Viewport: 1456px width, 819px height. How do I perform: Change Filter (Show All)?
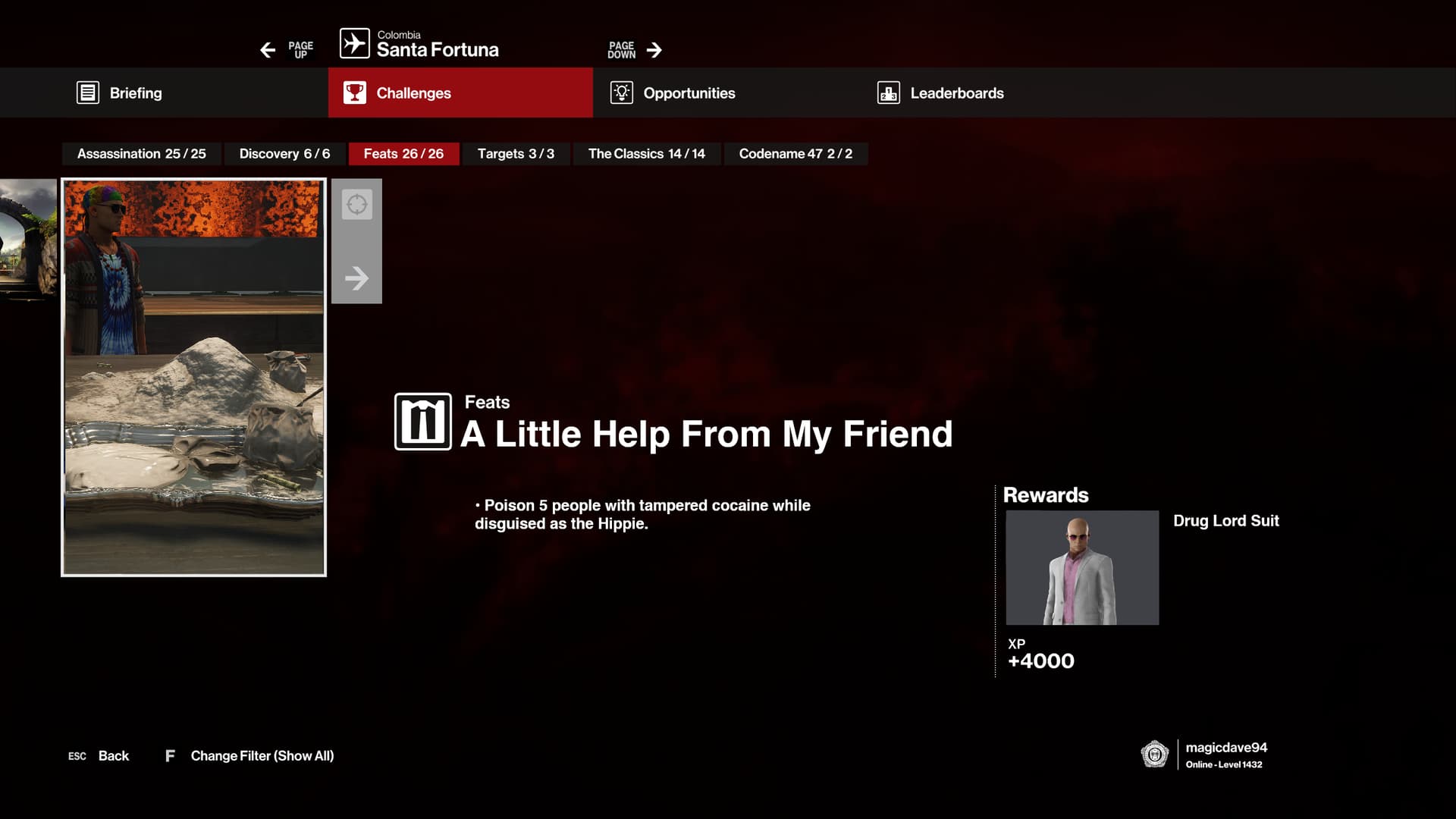point(262,755)
